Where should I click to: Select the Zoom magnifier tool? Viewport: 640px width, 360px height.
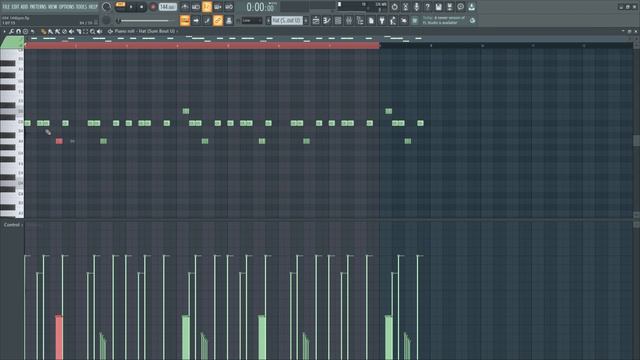point(93,31)
